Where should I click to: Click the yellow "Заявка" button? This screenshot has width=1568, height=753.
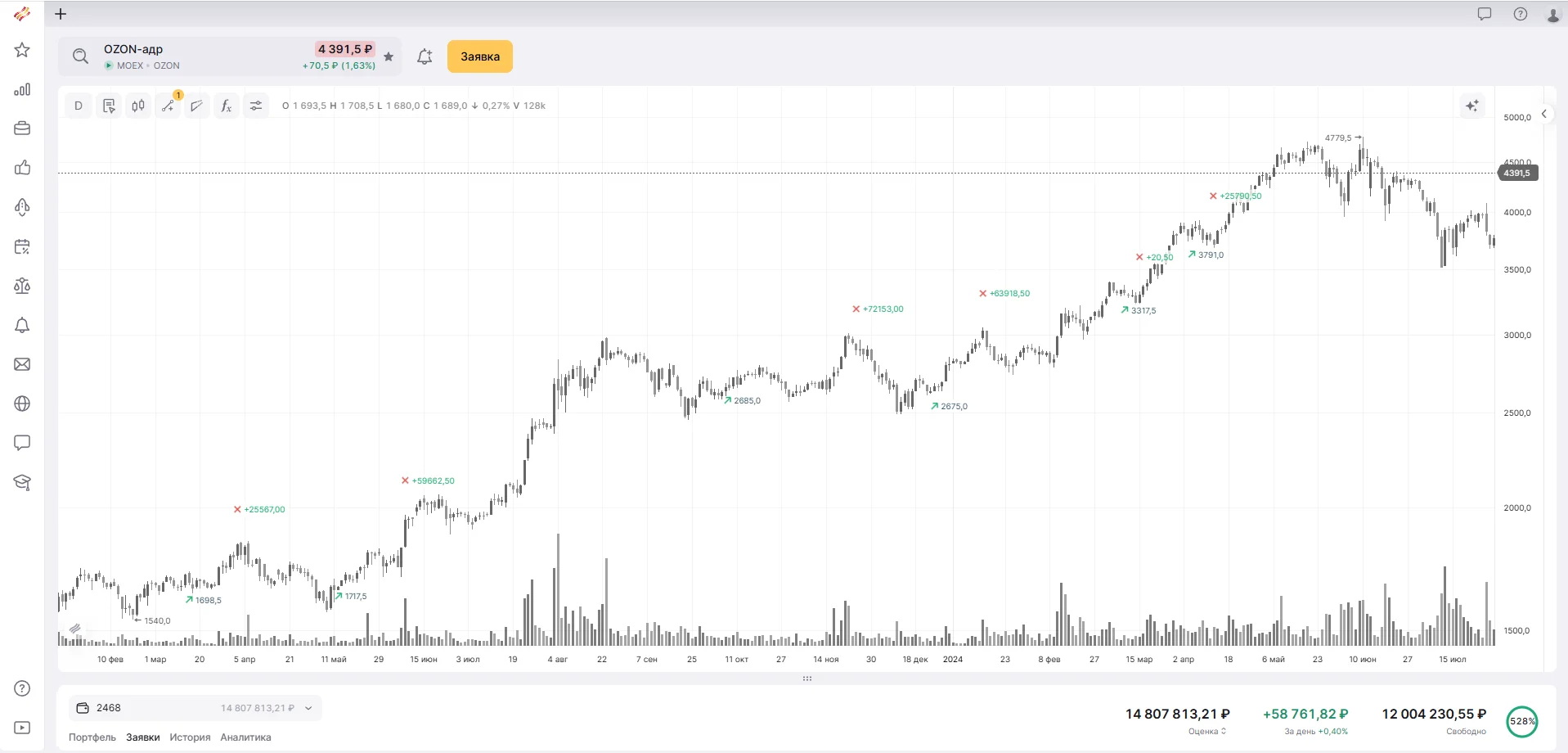[x=480, y=56]
